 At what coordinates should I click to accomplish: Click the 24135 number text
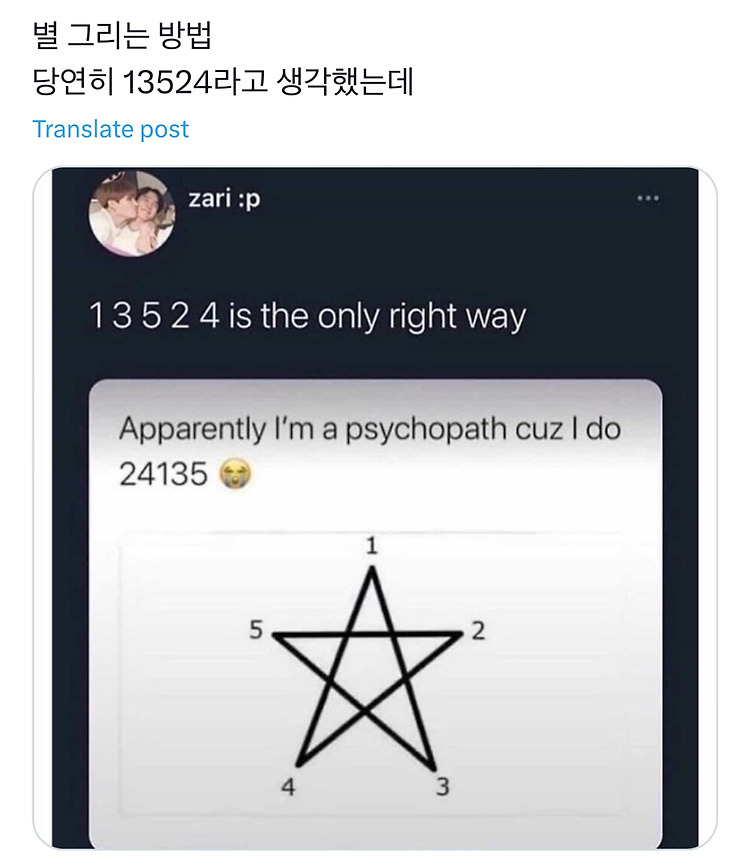pyautogui.click(x=163, y=474)
